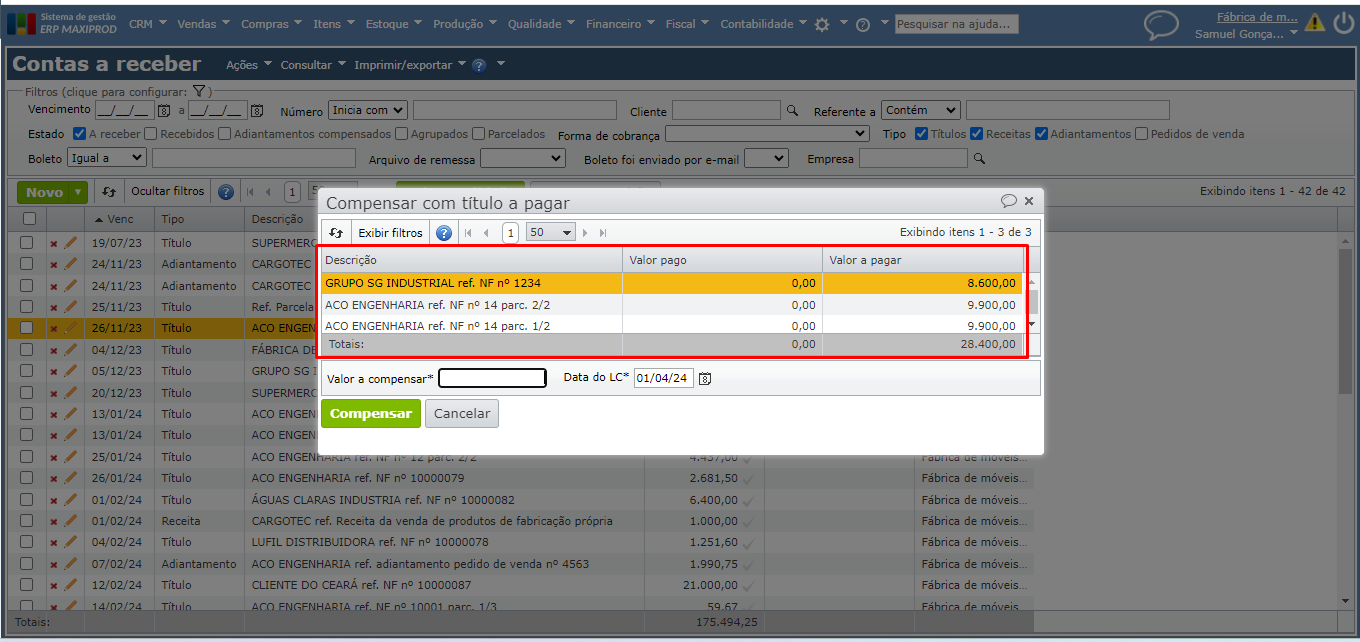Click the Valor a compensar input field
The image size is (1360, 642).
coord(492,378)
